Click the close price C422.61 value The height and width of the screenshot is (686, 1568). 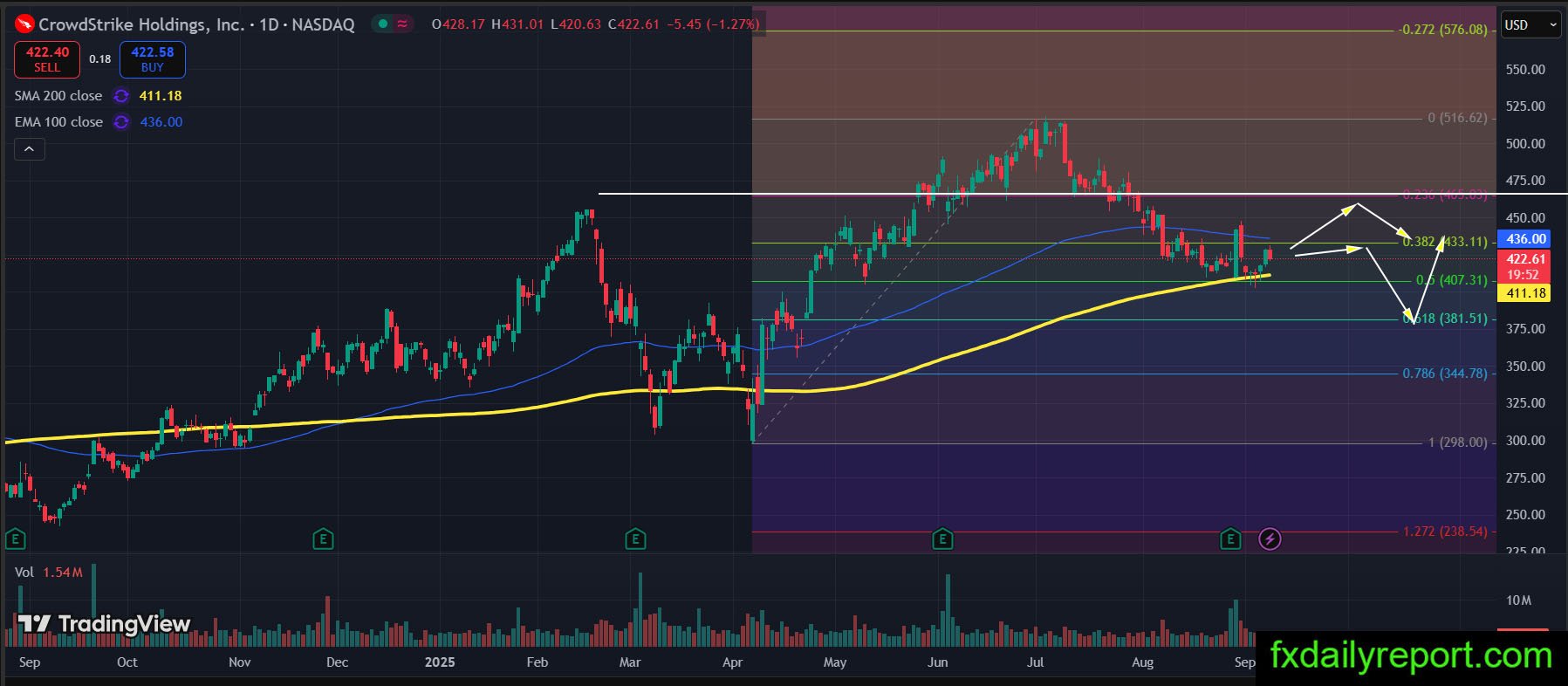[634, 24]
